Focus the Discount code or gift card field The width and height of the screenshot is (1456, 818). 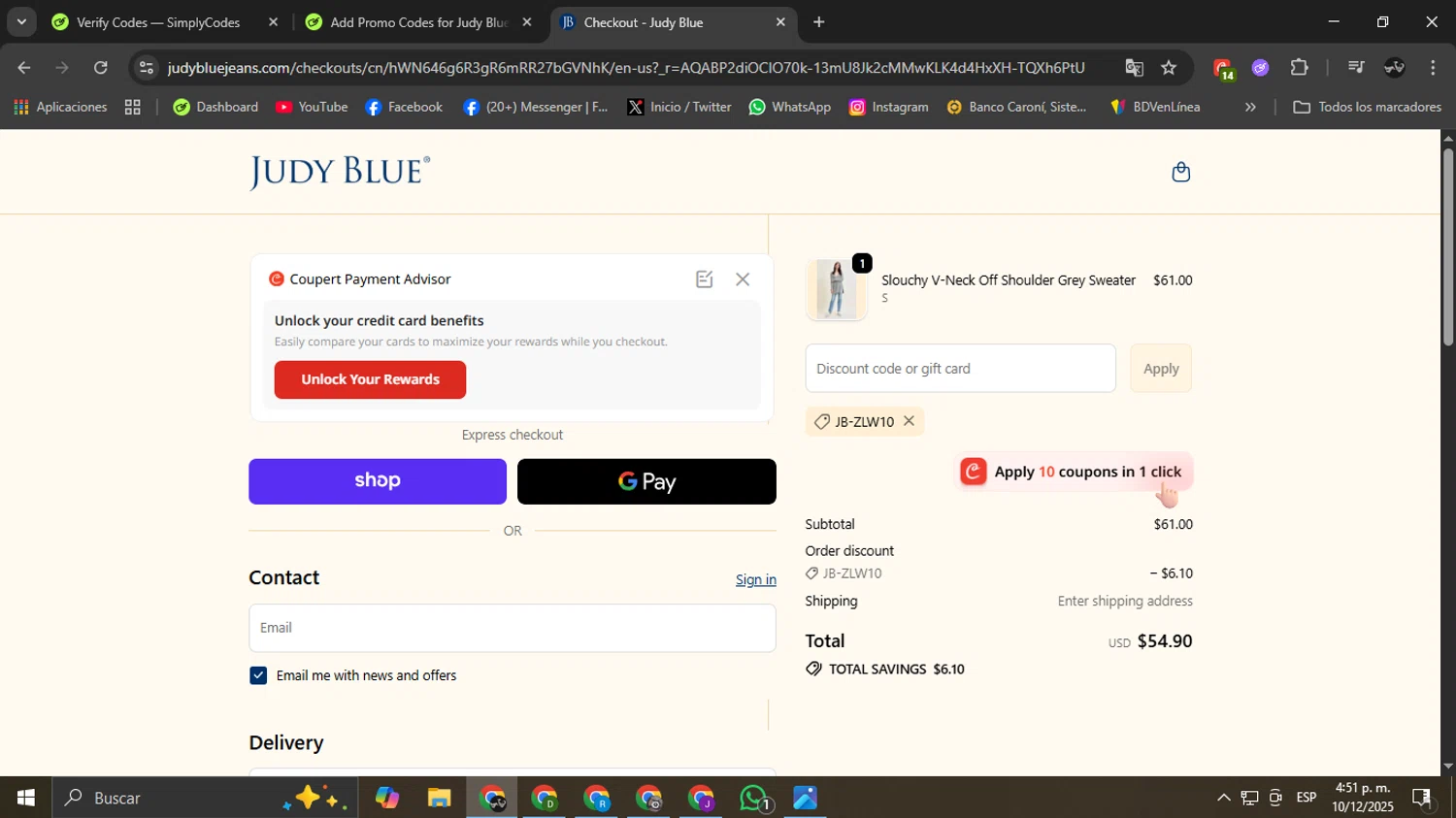(960, 369)
